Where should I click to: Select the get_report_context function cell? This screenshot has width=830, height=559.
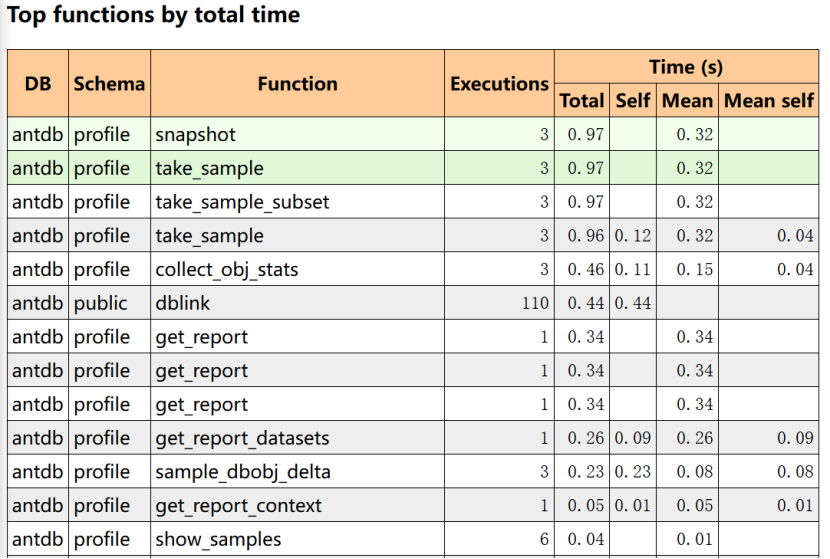pyautogui.click(x=238, y=505)
